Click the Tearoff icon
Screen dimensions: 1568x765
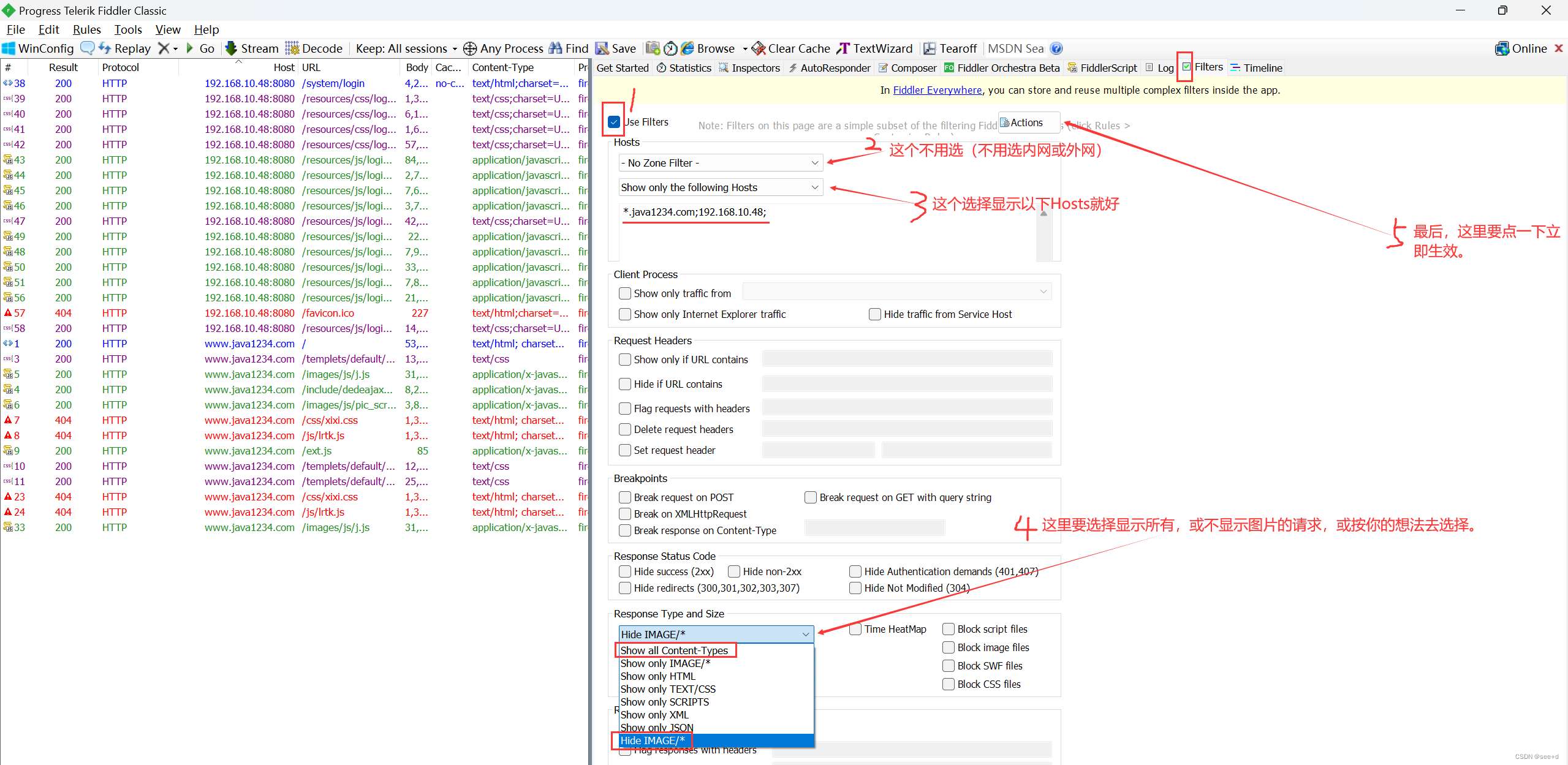click(930, 48)
